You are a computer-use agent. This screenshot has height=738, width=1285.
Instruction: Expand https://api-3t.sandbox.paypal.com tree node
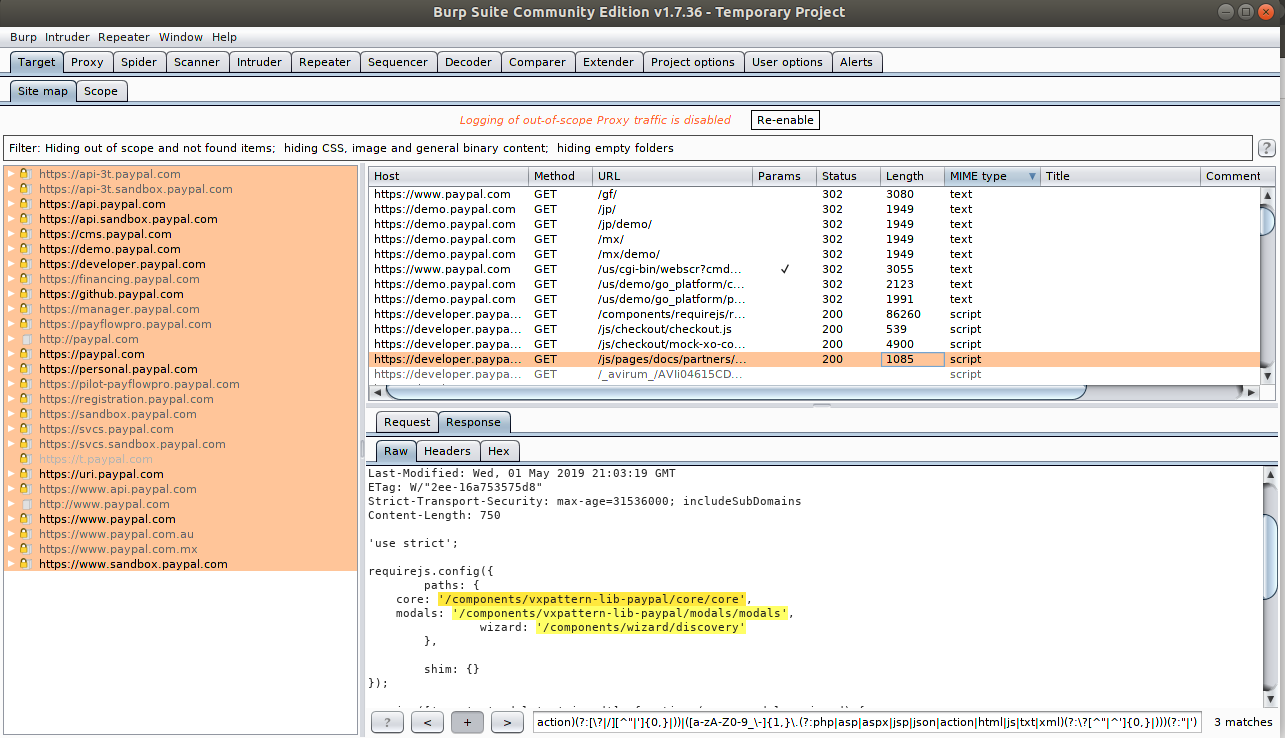pos(11,189)
